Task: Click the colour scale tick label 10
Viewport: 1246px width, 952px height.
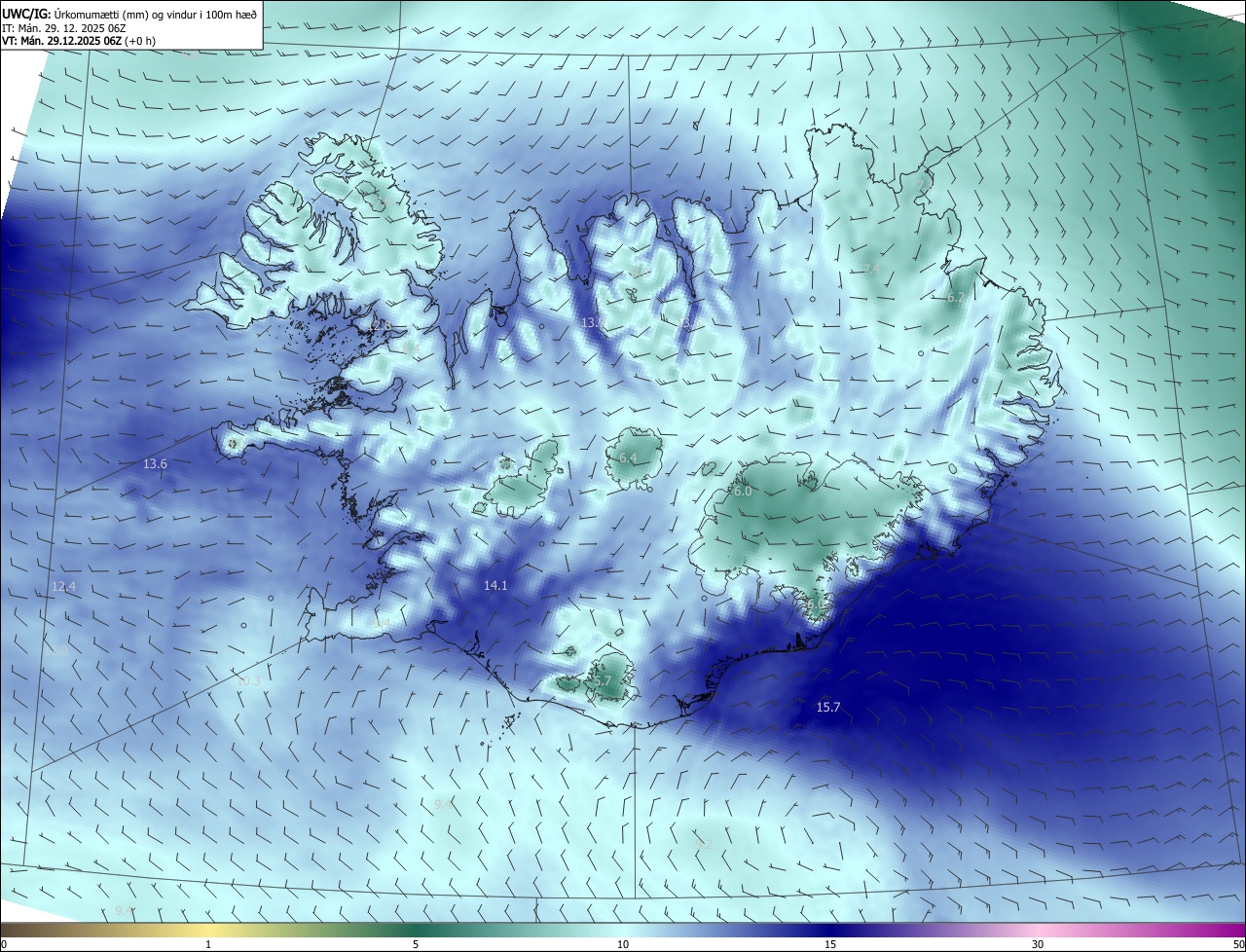Action: (623, 944)
